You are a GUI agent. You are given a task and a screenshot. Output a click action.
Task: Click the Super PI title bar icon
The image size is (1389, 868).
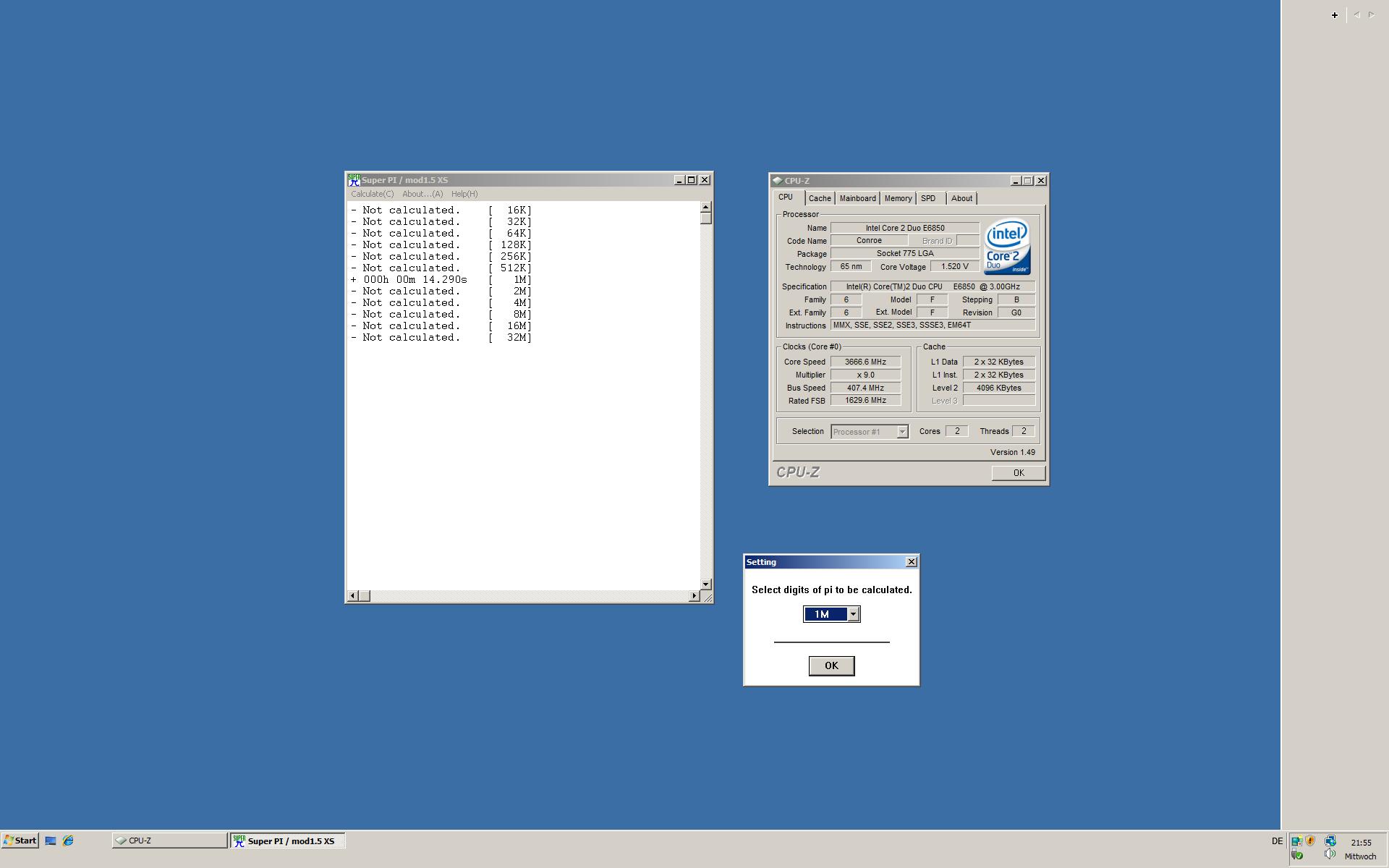click(x=354, y=180)
